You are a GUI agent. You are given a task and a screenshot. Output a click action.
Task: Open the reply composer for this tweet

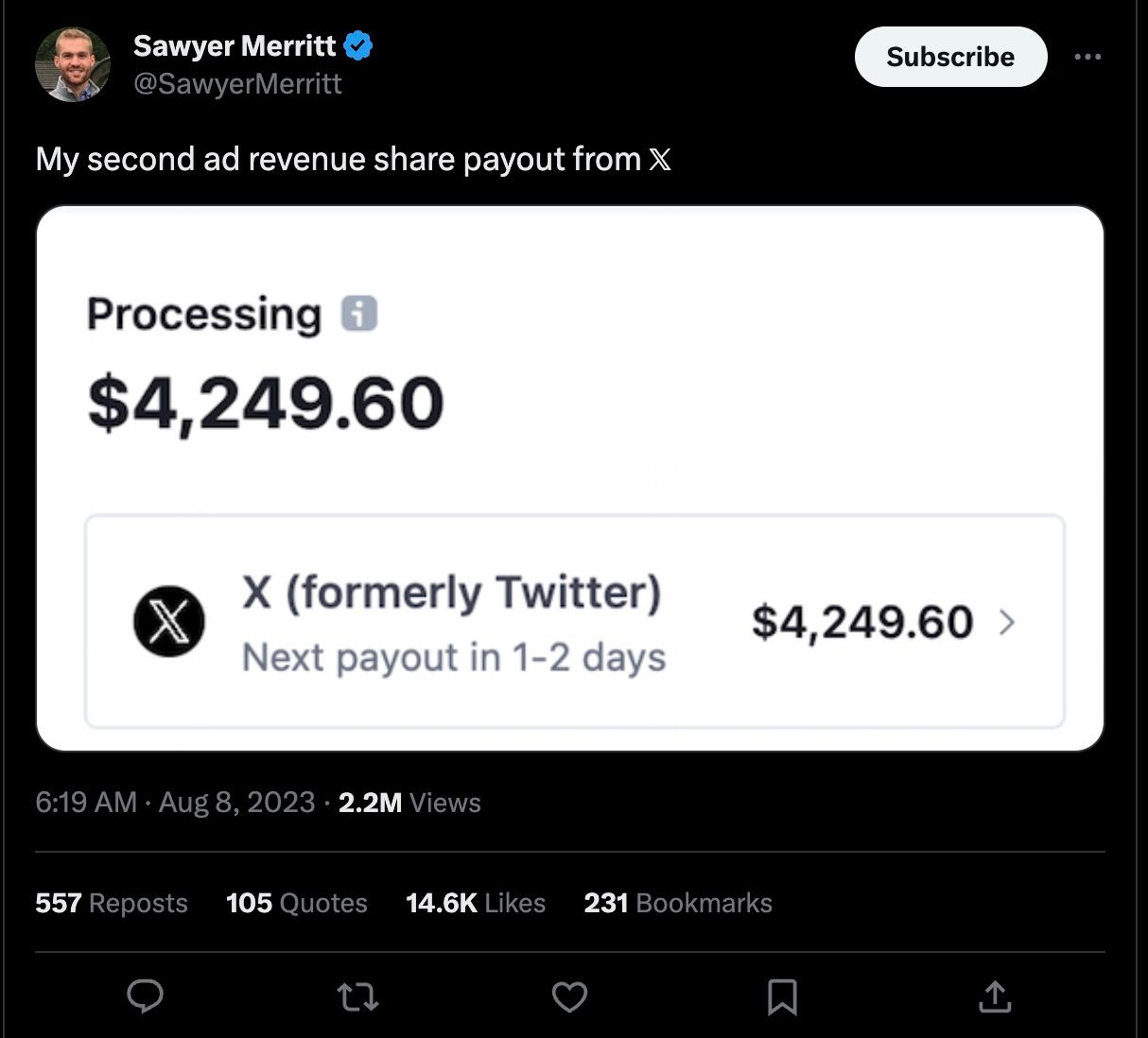[x=144, y=996]
